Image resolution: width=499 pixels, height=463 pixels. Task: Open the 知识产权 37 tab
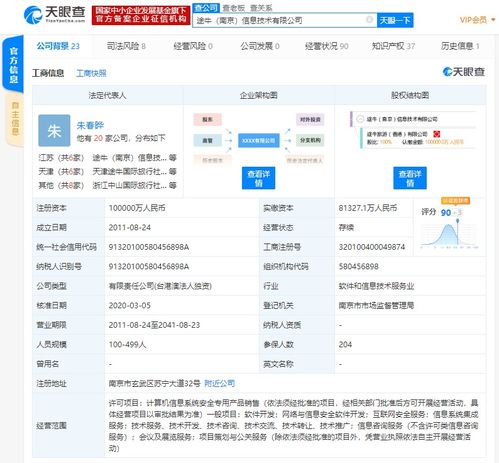393,46
